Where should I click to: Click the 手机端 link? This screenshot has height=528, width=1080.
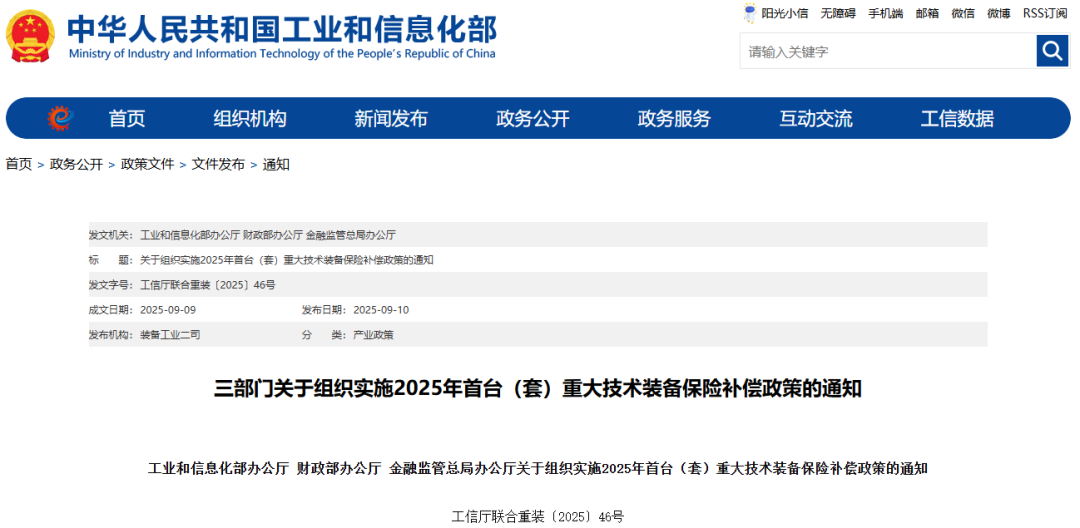(x=885, y=13)
